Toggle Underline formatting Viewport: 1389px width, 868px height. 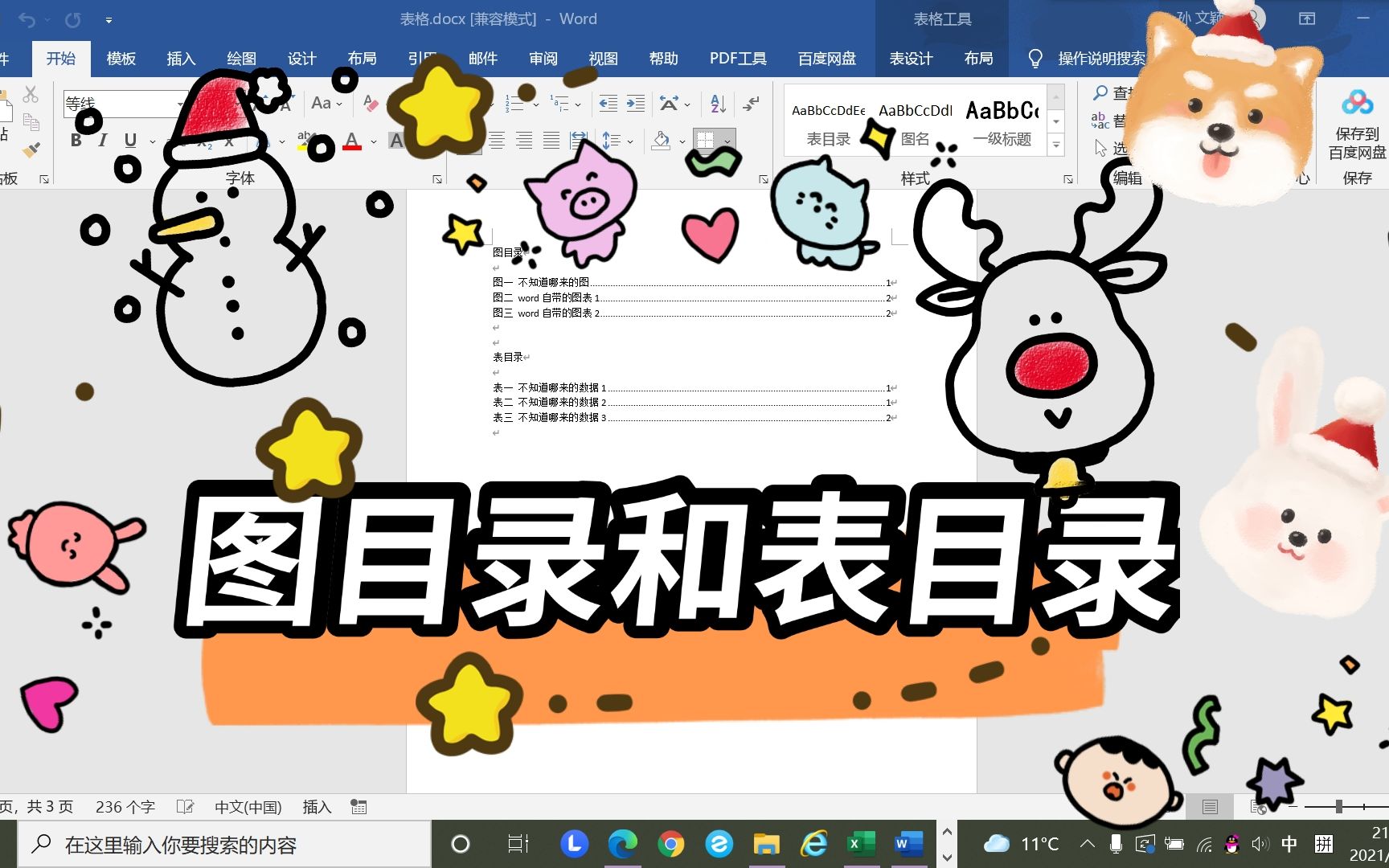pyautogui.click(x=130, y=141)
